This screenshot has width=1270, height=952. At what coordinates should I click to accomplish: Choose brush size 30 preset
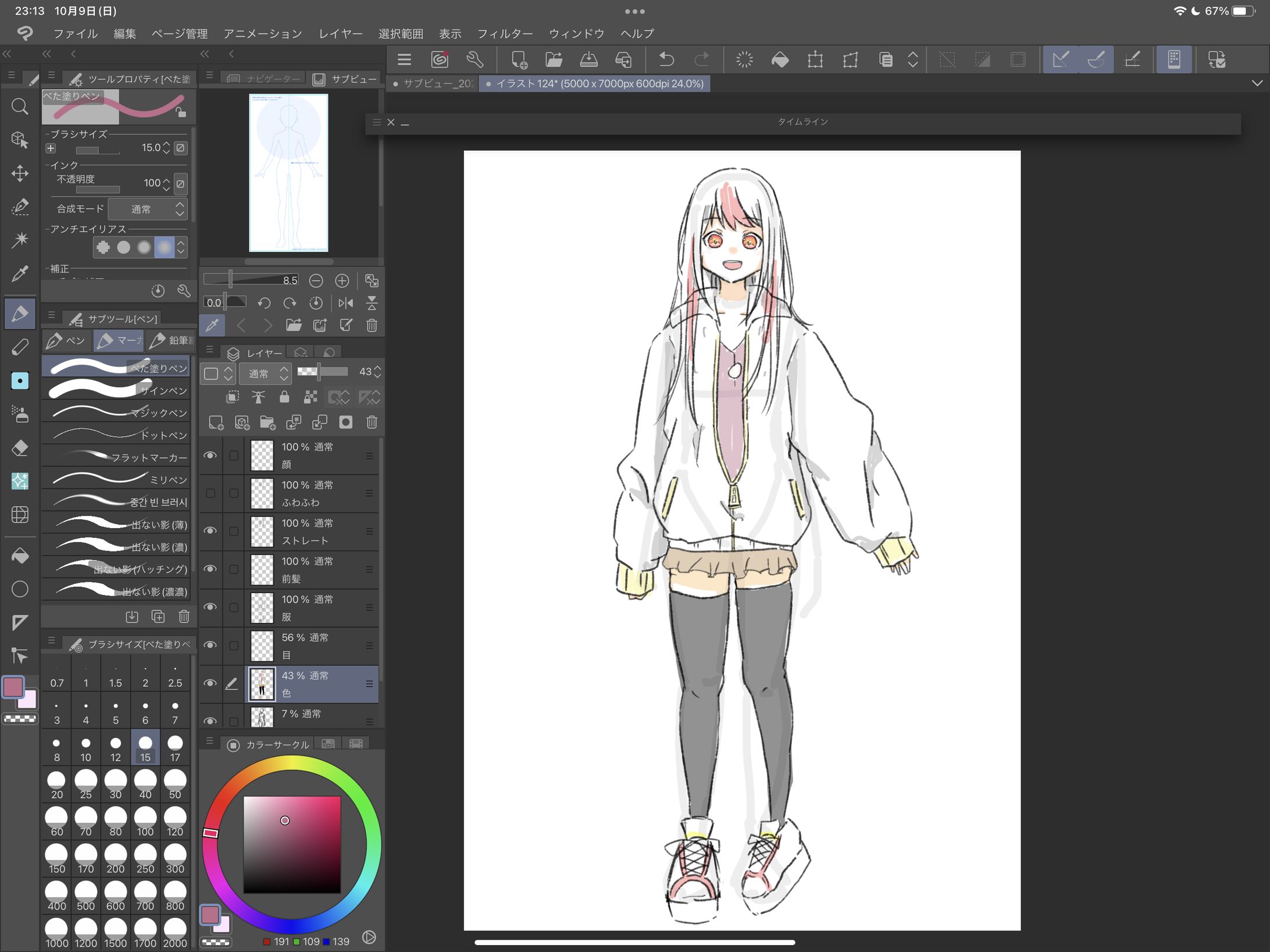[115, 784]
